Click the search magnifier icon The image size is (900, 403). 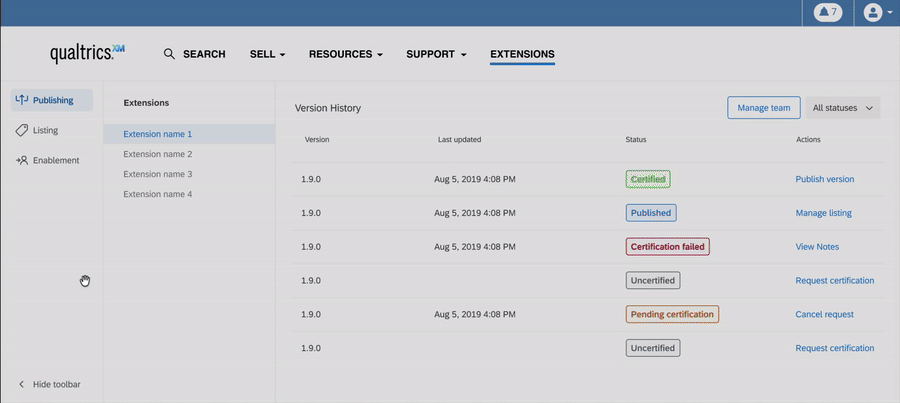point(169,54)
